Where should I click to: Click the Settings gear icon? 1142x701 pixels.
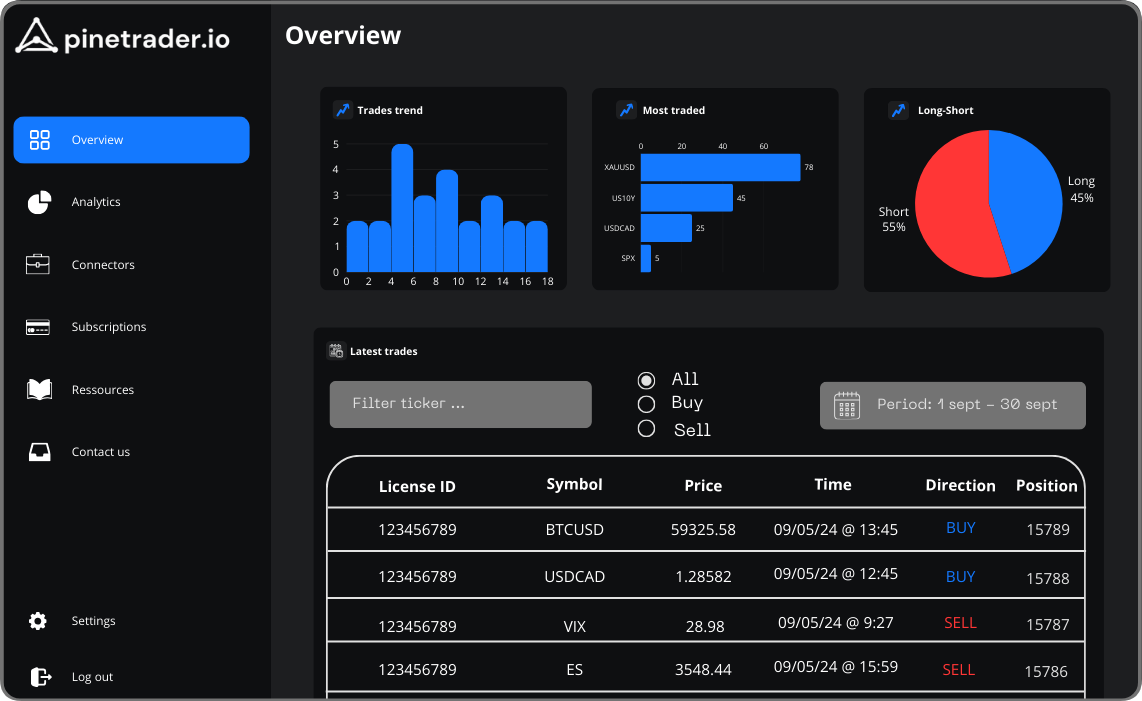point(38,621)
